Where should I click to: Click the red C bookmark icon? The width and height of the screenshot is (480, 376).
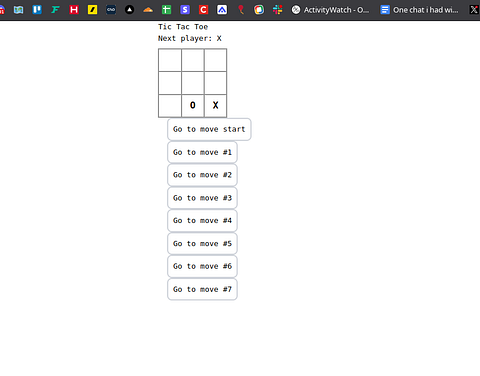coord(203,10)
